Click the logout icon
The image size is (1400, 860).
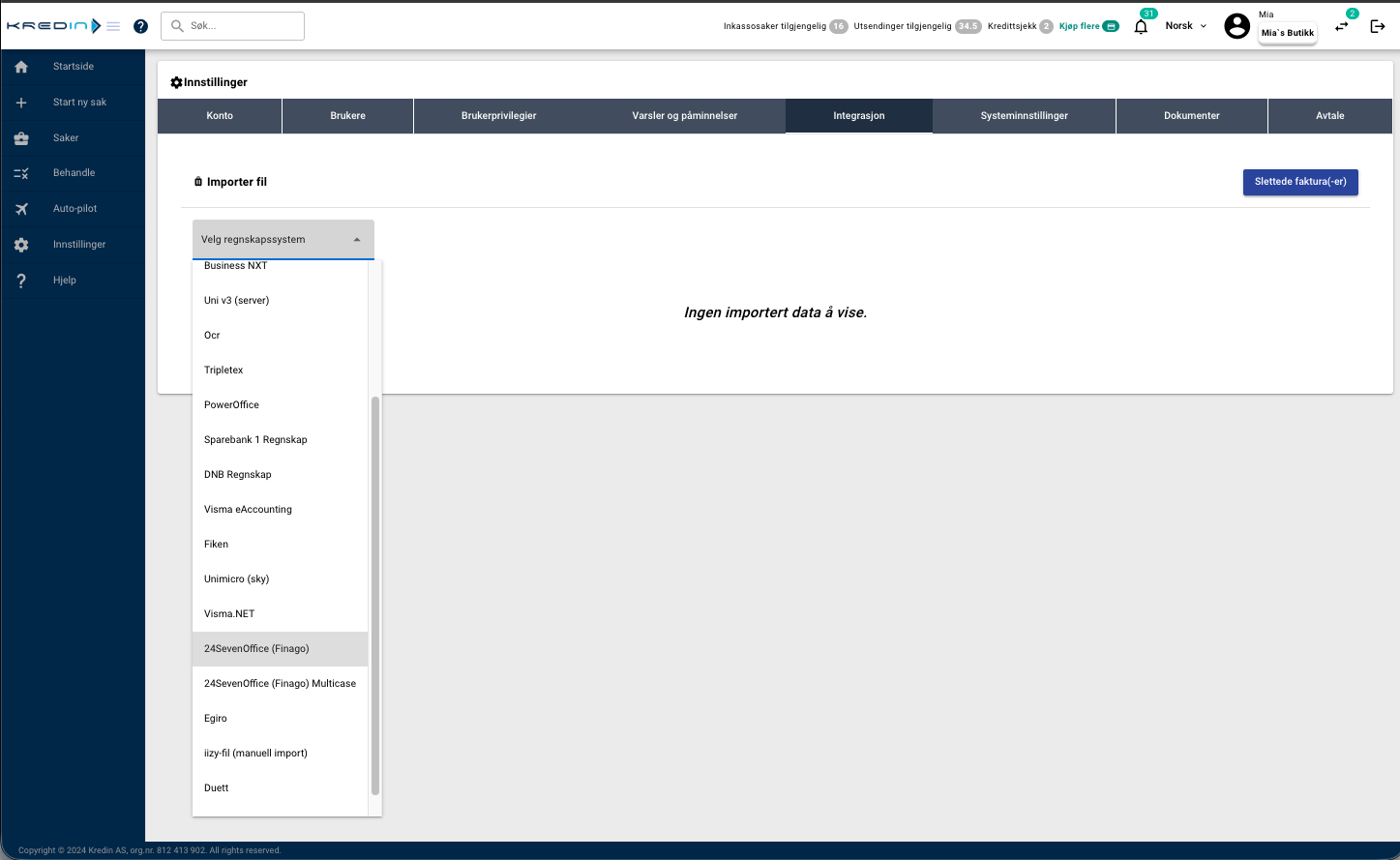pyautogui.click(x=1378, y=26)
